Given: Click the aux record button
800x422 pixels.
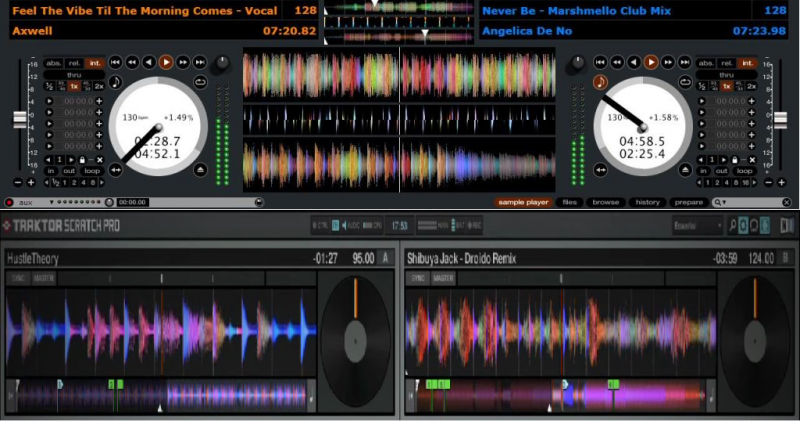Looking at the screenshot, I should [9, 202].
